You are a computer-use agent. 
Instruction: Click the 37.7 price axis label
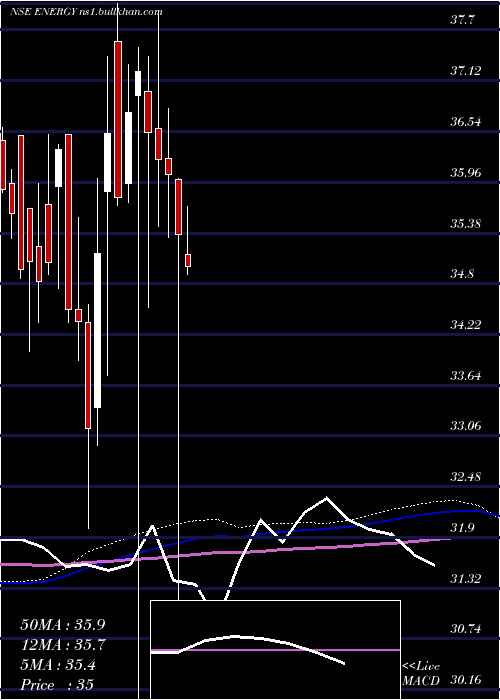[463, 20]
